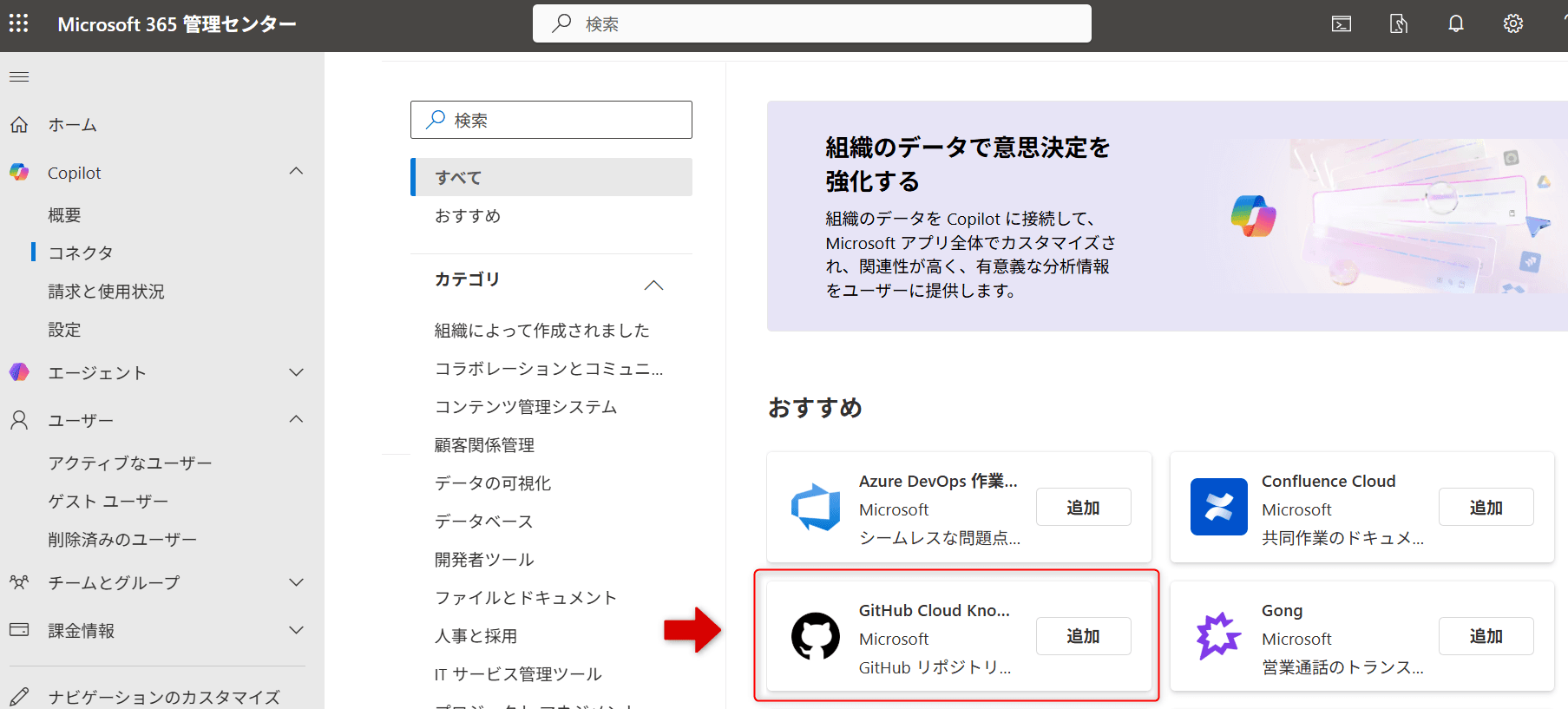
Task: Collapse the ユーザー section chevron
Action: [x=296, y=419]
